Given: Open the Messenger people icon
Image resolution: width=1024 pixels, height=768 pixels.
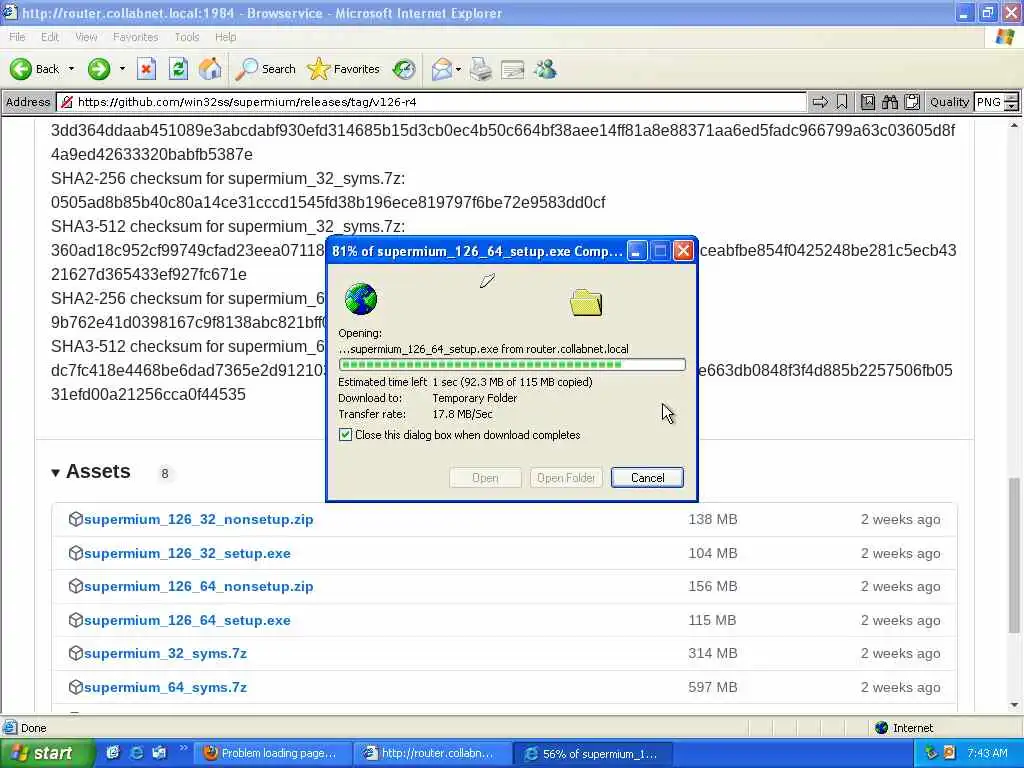Looking at the screenshot, I should tap(545, 69).
